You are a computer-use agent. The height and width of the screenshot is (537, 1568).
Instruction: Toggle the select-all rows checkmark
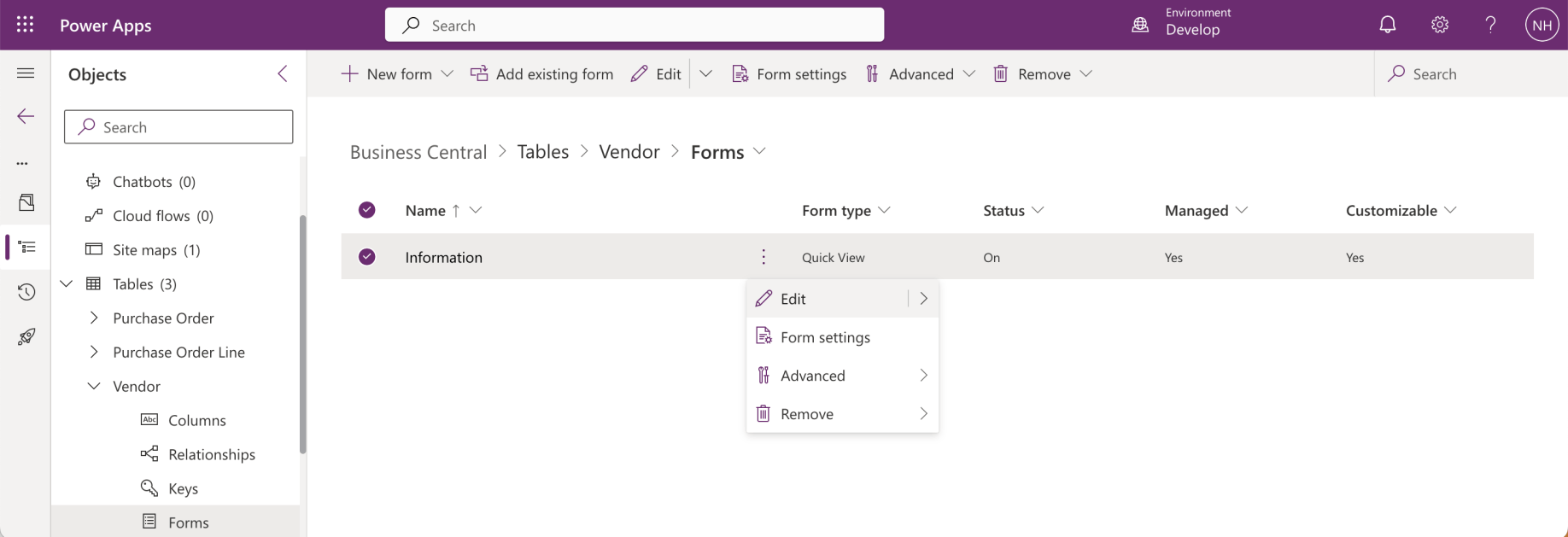tap(367, 210)
